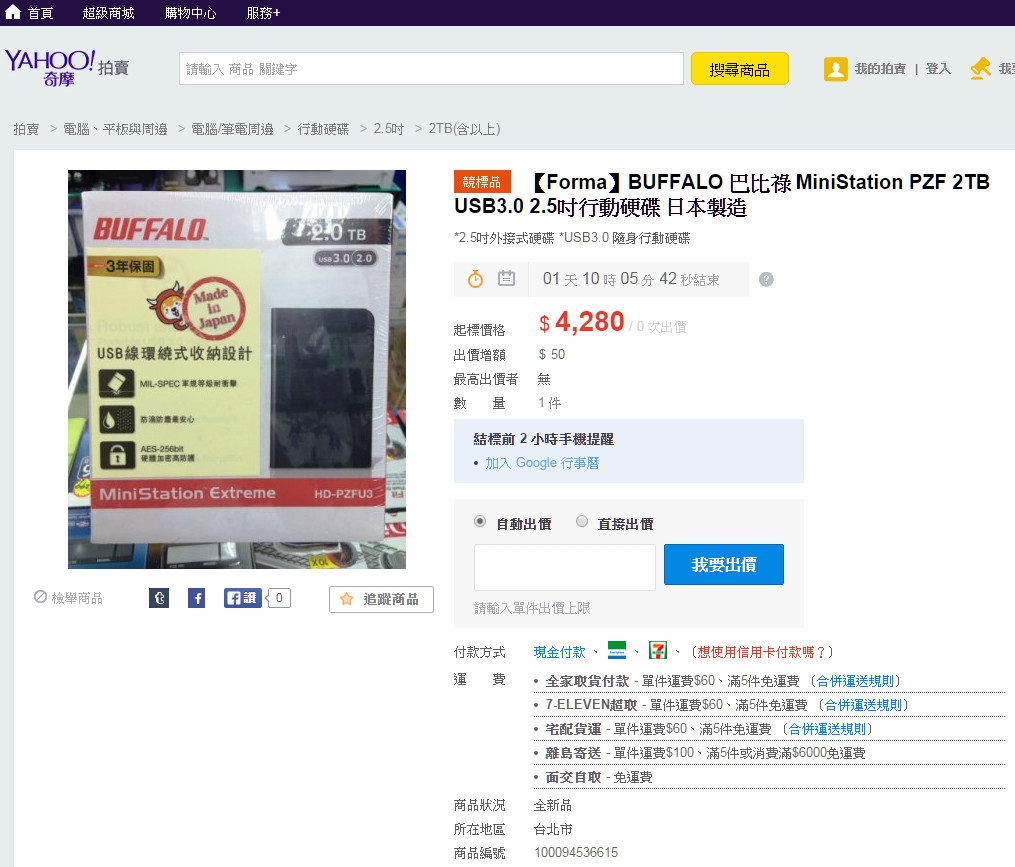Go to 電腦/筆電周邊 breadcrumb
The width and height of the screenshot is (1015, 867).
[232, 129]
